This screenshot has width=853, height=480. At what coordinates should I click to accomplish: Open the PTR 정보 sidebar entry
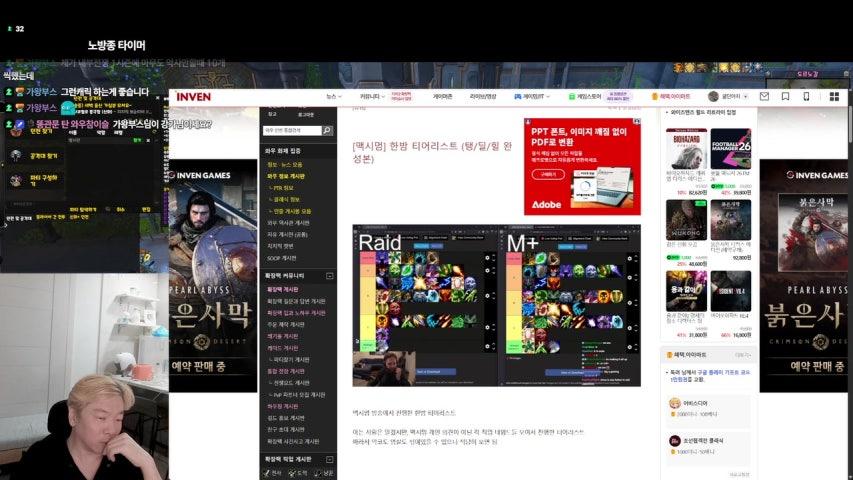282,188
